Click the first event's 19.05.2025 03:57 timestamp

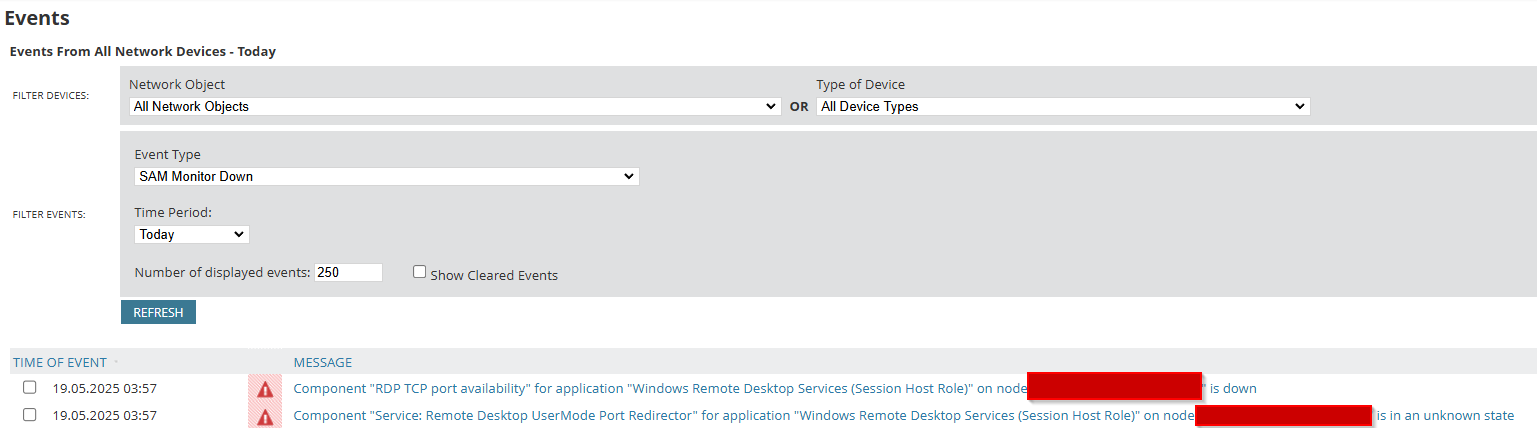pyautogui.click(x=105, y=388)
